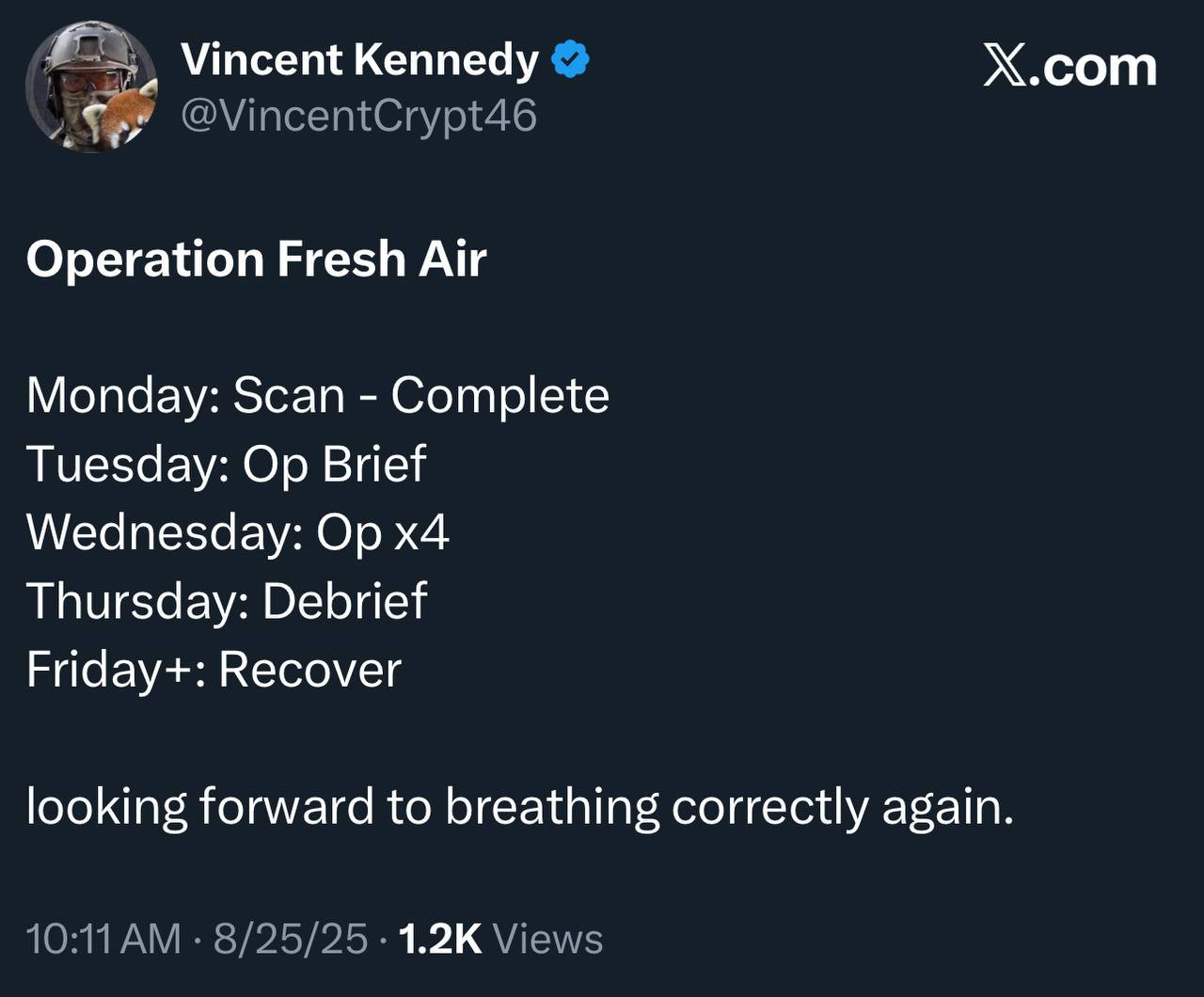Open the @VincentCrypt46 handle link
The height and width of the screenshot is (997, 1204).
coord(358,116)
